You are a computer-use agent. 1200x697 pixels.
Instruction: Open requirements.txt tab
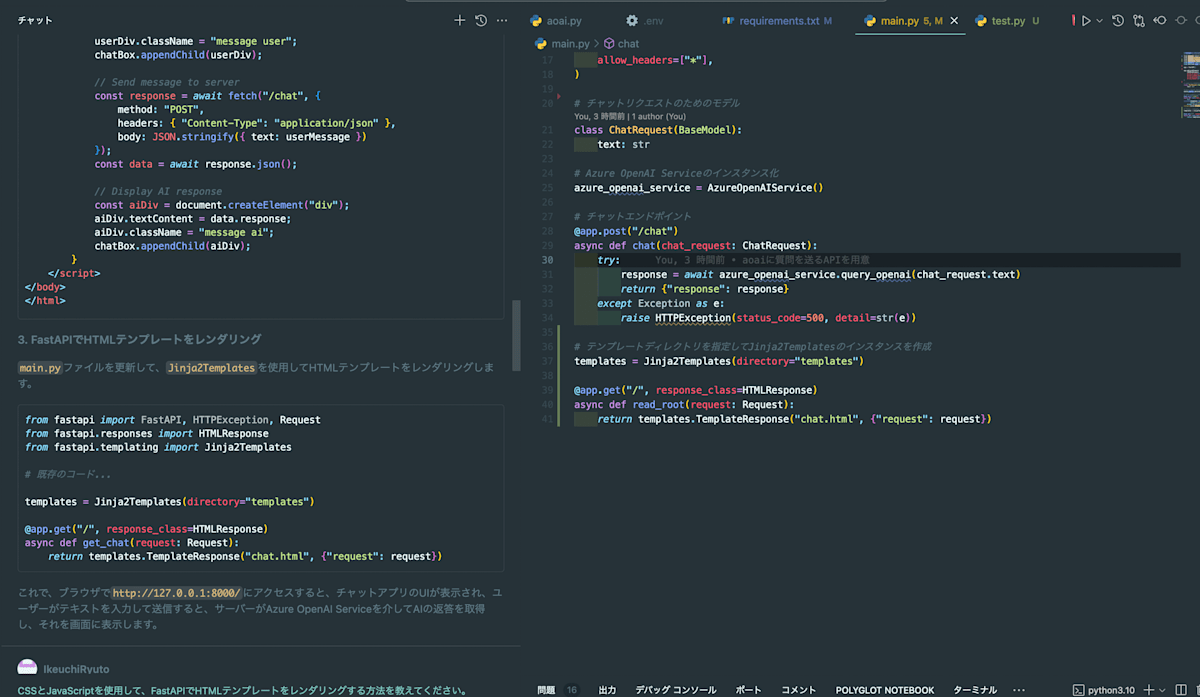point(777,20)
